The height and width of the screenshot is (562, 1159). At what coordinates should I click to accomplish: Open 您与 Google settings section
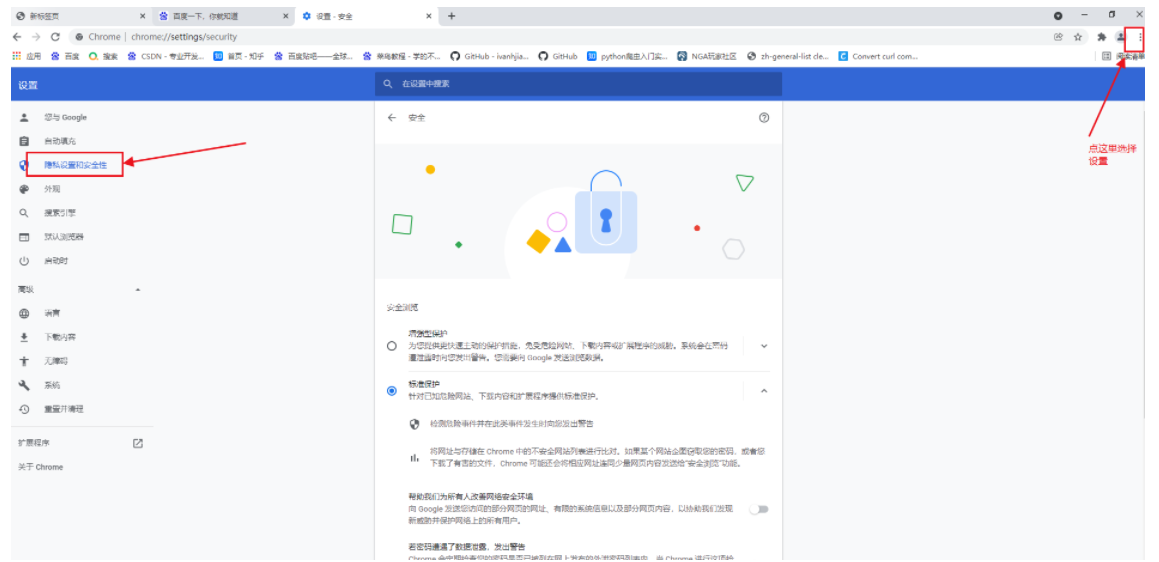pos(65,118)
